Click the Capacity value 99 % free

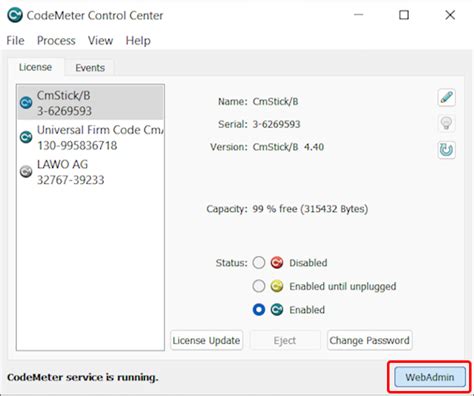[310, 209]
